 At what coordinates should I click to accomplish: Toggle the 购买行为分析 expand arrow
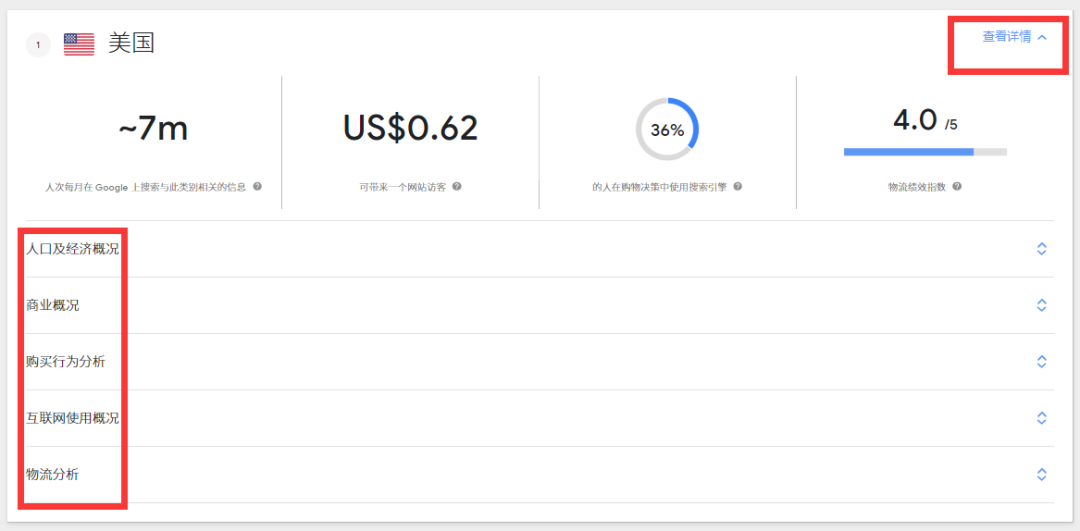[1041, 361]
